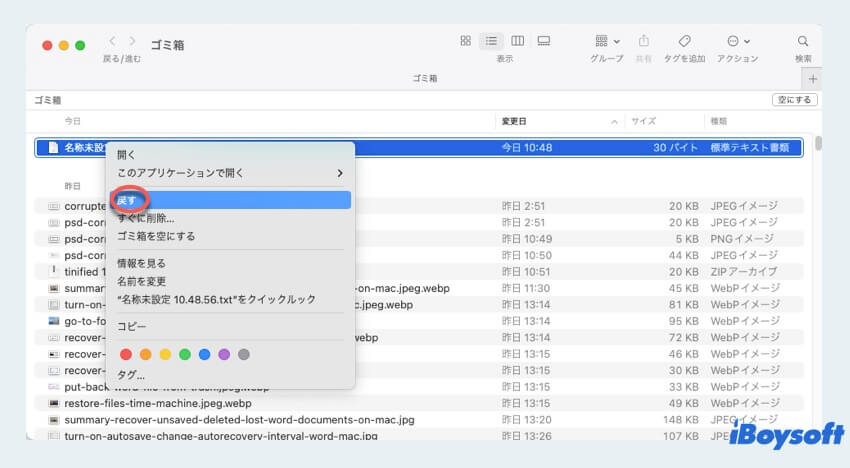Add a new tab with plus button
The height and width of the screenshot is (468, 850).
pos(812,78)
